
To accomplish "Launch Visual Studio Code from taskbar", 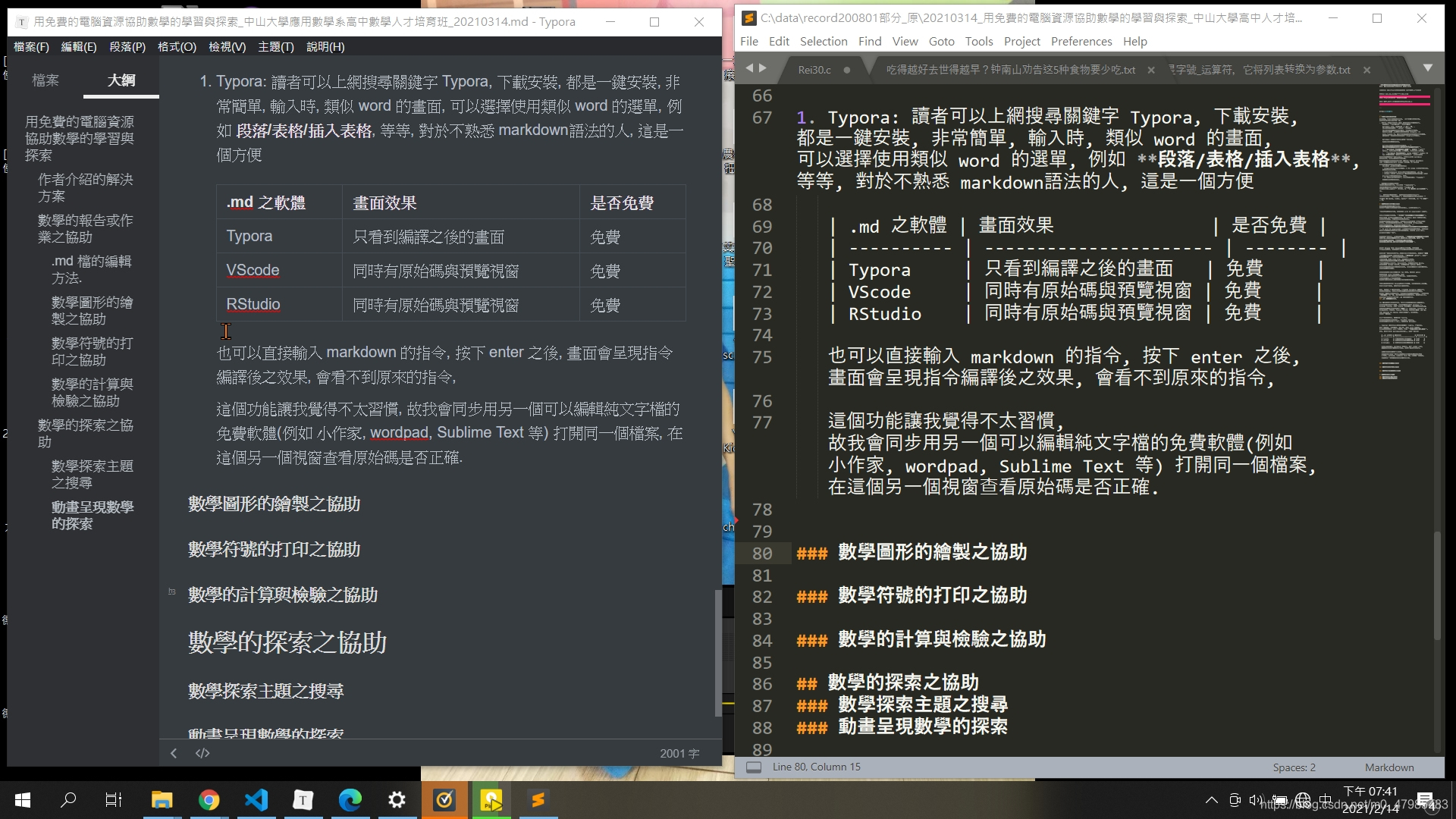I will [x=256, y=800].
